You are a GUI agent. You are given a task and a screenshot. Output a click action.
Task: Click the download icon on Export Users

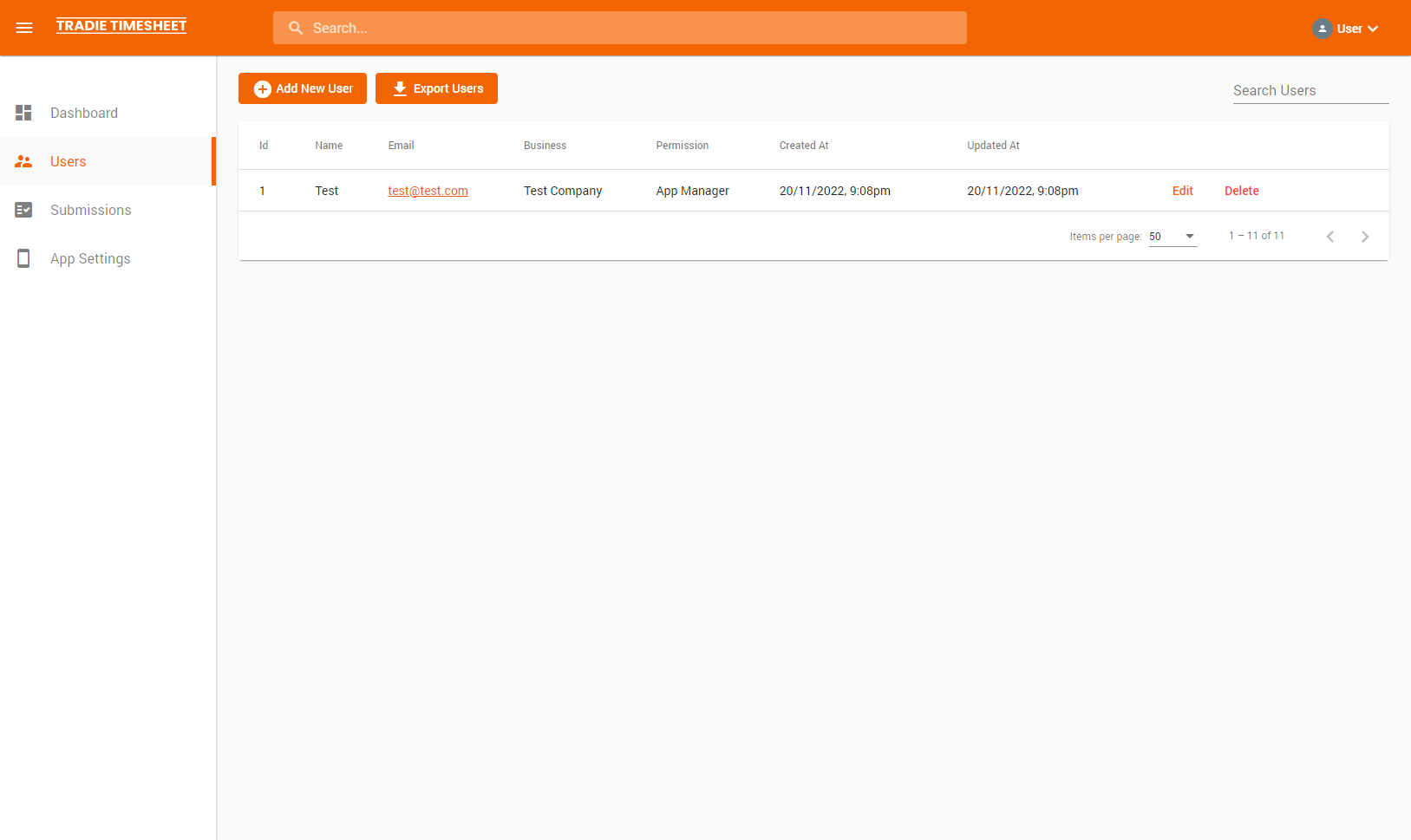(400, 88)
